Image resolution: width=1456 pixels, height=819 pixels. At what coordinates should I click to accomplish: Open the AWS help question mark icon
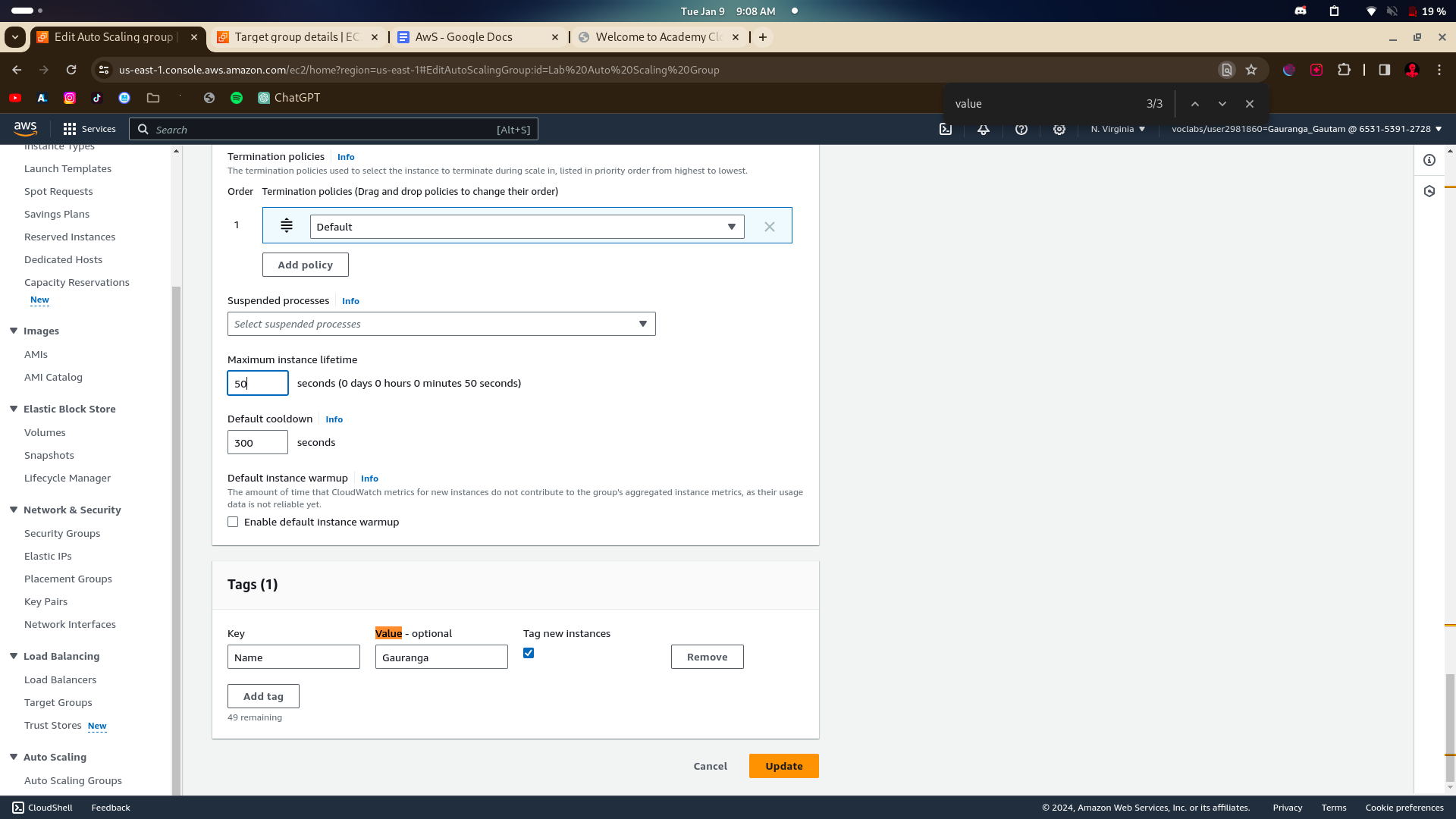tap(1021, 130)
